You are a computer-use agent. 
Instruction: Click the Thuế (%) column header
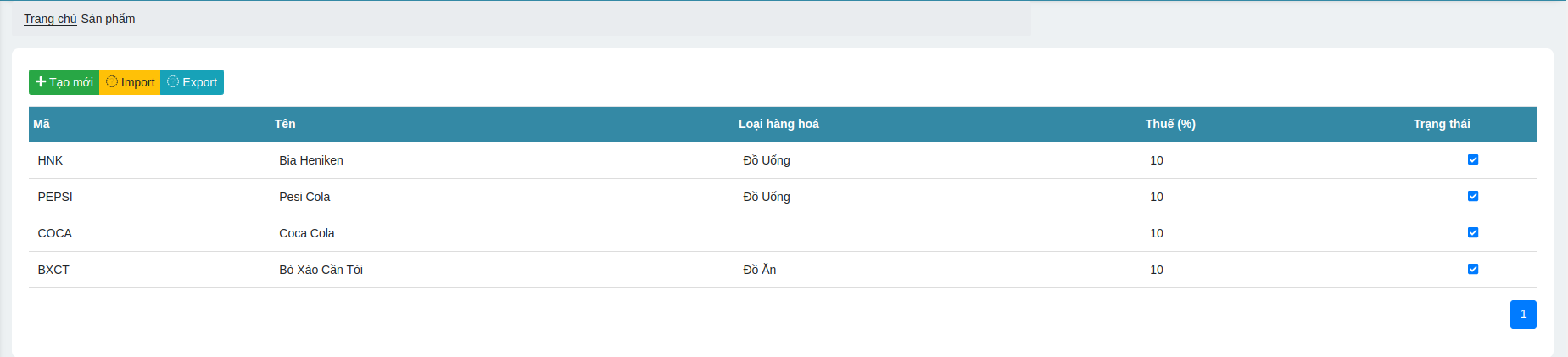click(1170, 124)
